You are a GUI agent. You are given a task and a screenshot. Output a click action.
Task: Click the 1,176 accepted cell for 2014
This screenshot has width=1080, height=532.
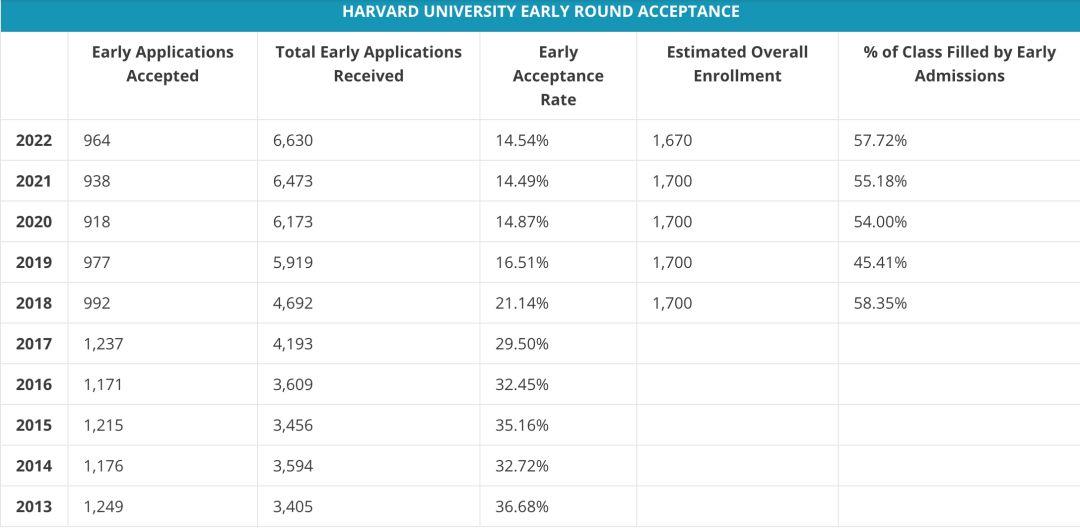click(x=103, y=466)
